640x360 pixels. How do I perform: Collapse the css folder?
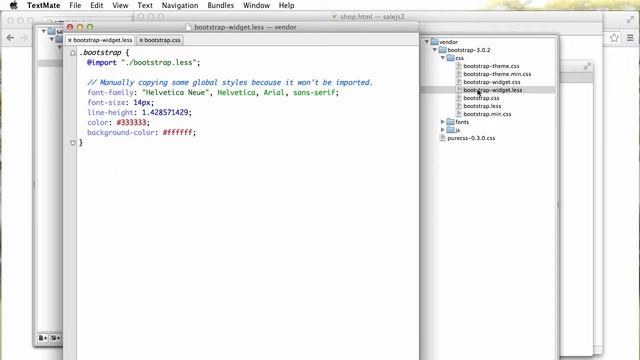(x=443, y=58)
